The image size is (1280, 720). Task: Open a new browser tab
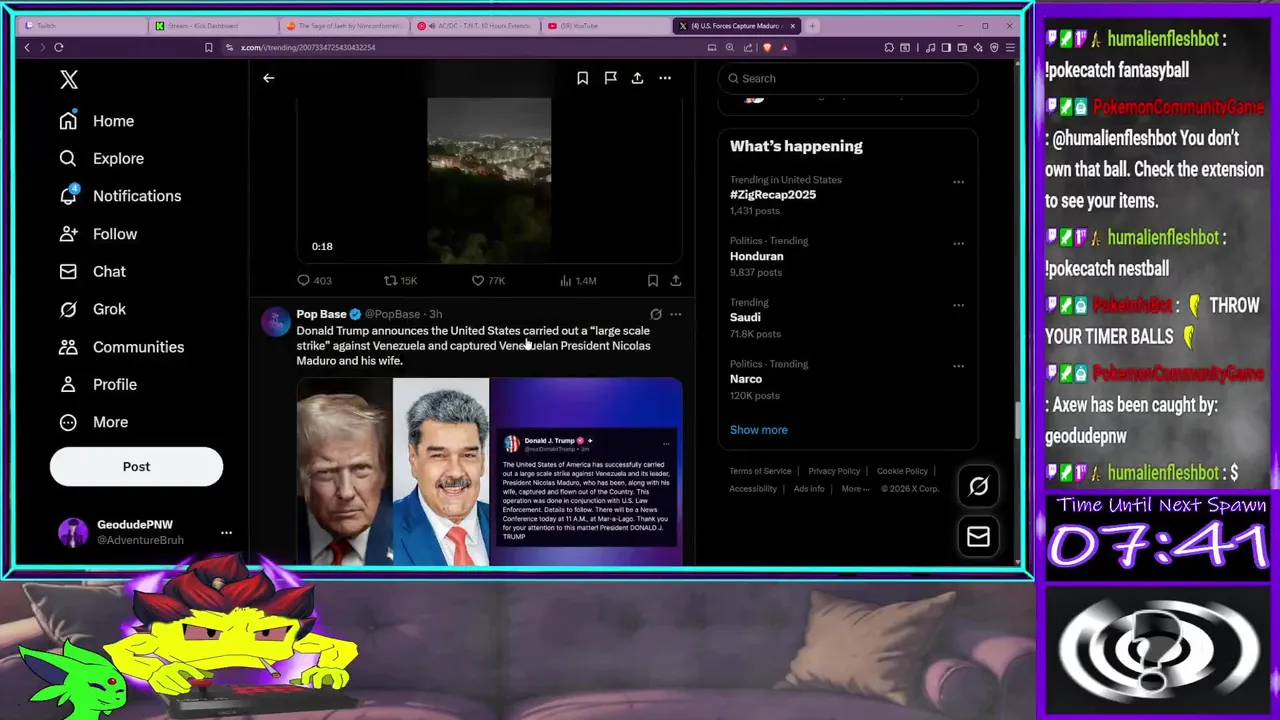click(813, 26)
